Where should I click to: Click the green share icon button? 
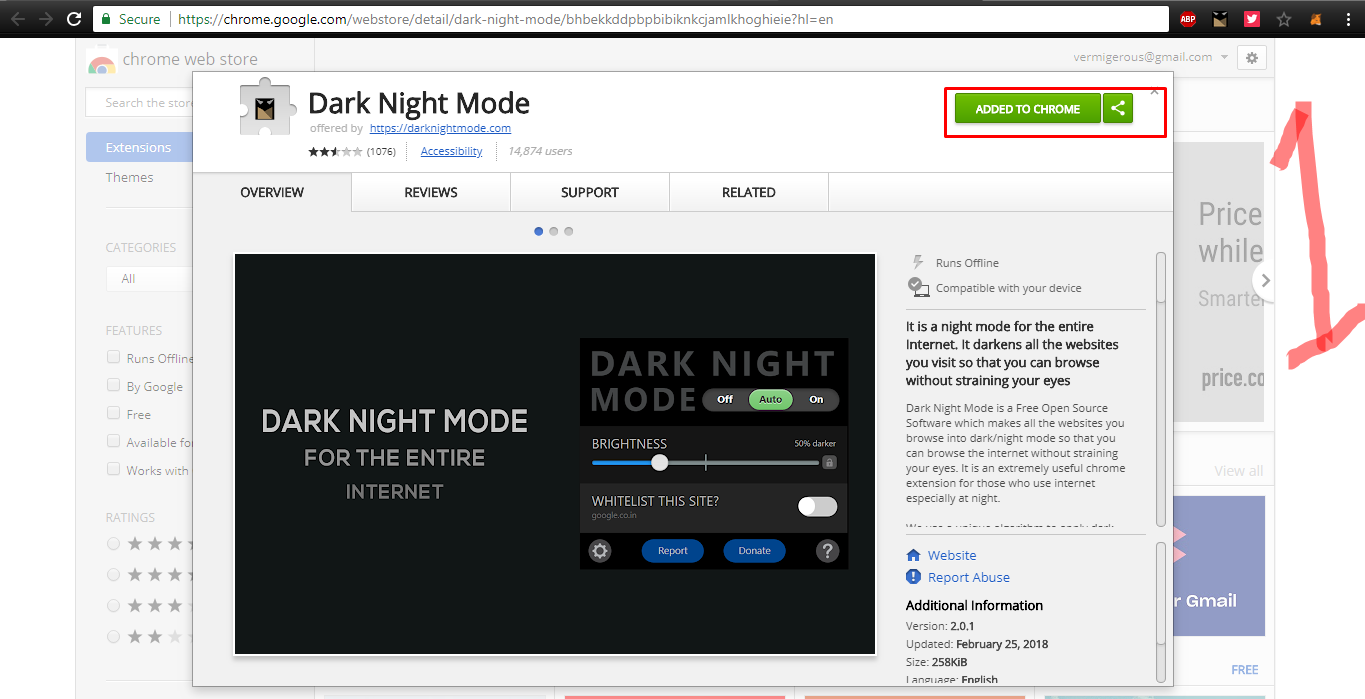(x=1118, y=109)
